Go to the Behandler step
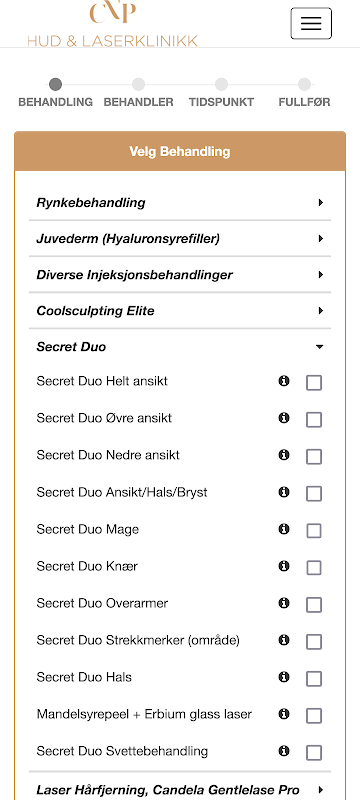 (x=138, y=93)
